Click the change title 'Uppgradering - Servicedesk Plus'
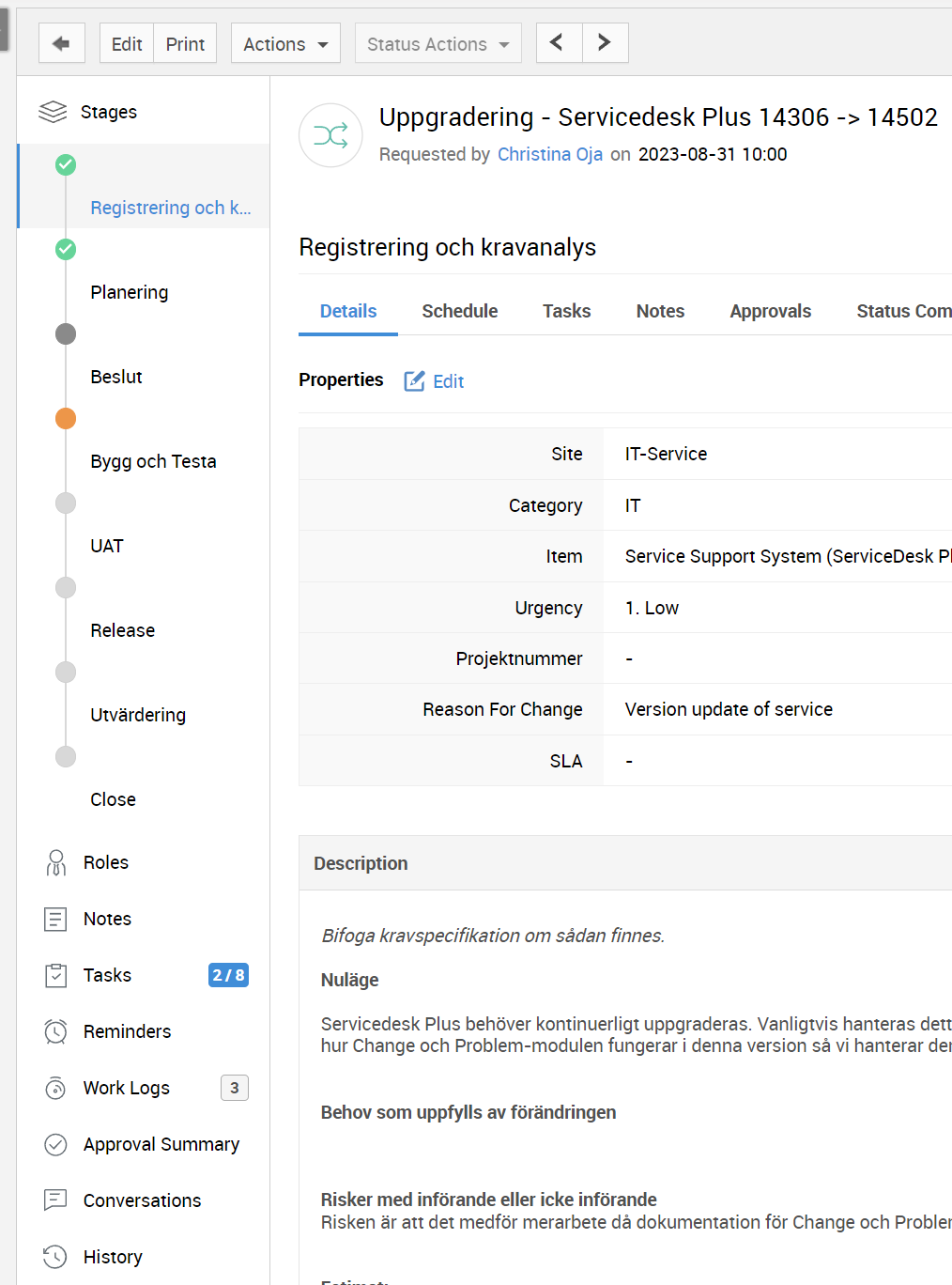 pyautogui.click(x=658, y=117)
